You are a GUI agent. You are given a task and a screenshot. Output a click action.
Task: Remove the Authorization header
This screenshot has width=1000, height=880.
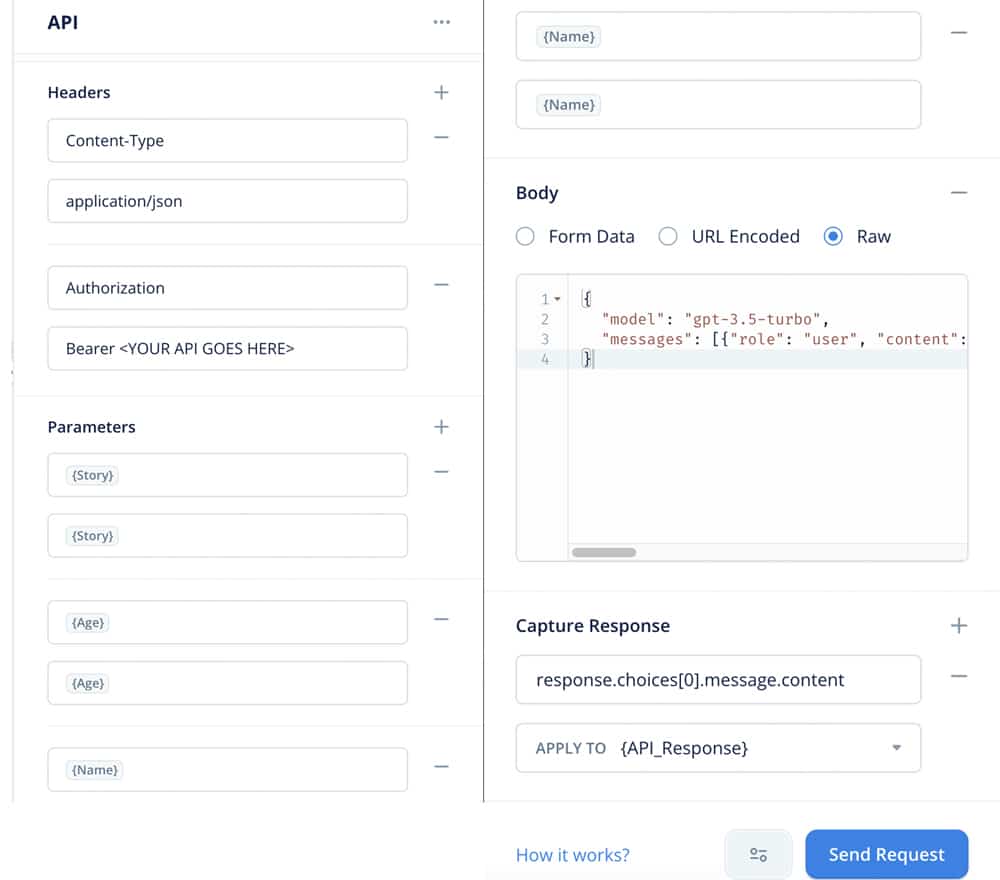point(441,285)
